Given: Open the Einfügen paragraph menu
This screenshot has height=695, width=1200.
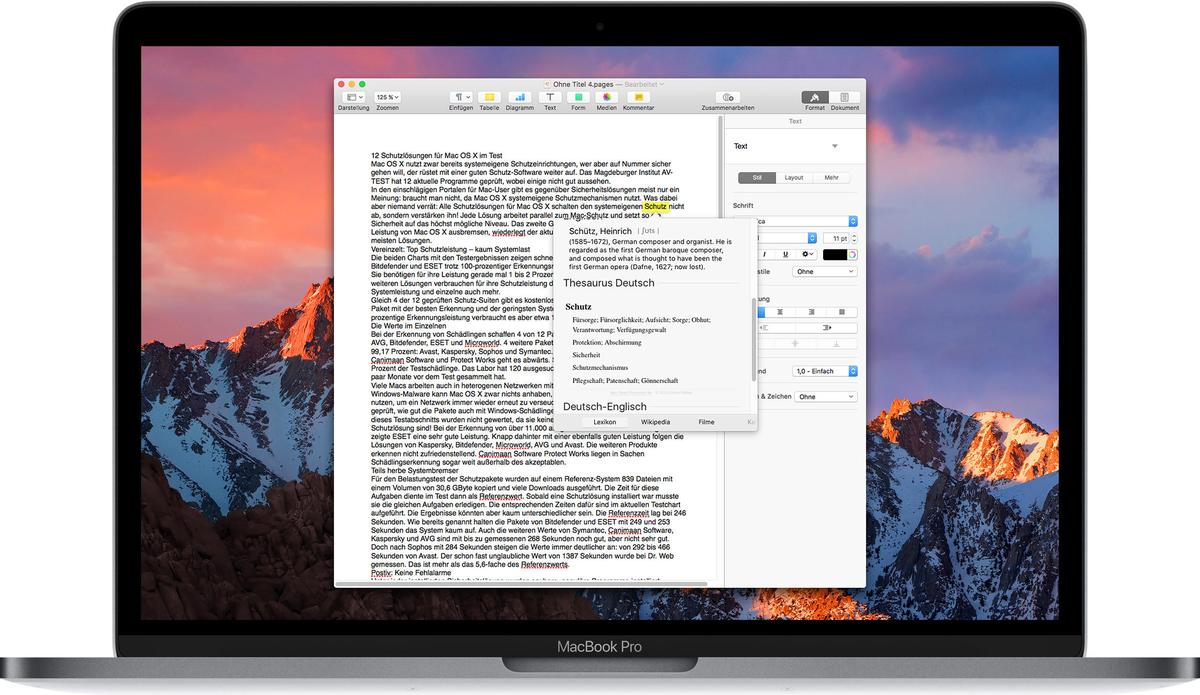Looking at the screenshot, I should 461,97.
